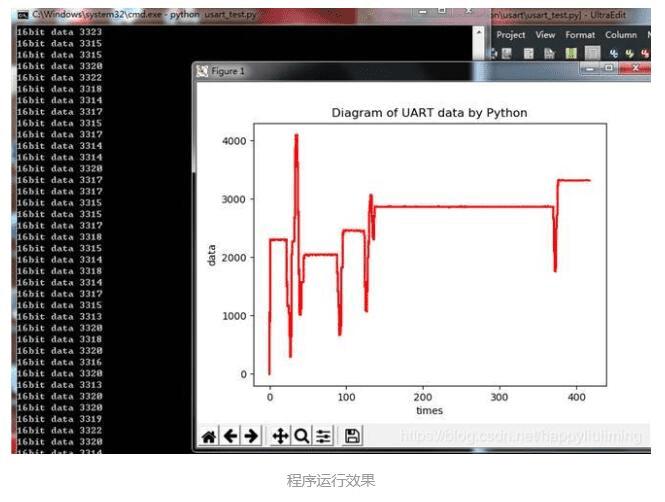Save the figure with floppy icon
This screenshot has height=502, width=665.
tap(352, 436)
